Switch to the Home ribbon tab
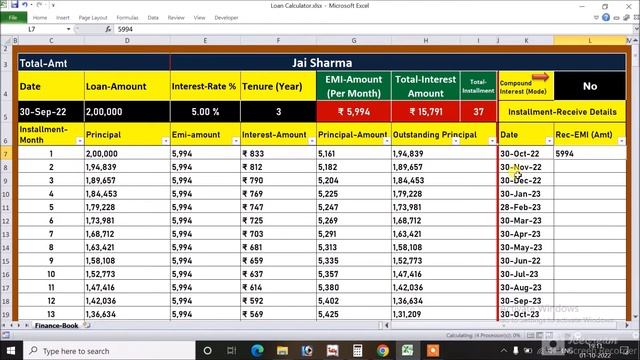The image size is (640, 360). pos(40,18)
